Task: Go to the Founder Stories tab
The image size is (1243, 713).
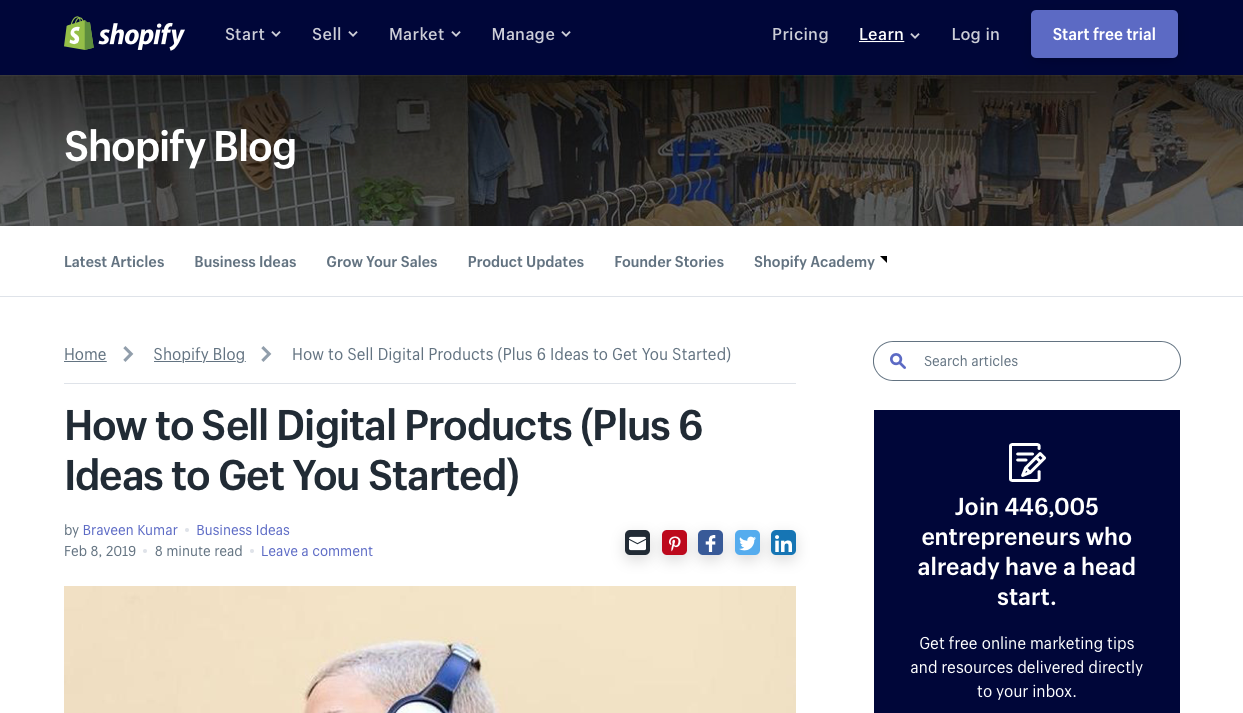Action: [669, 262]
